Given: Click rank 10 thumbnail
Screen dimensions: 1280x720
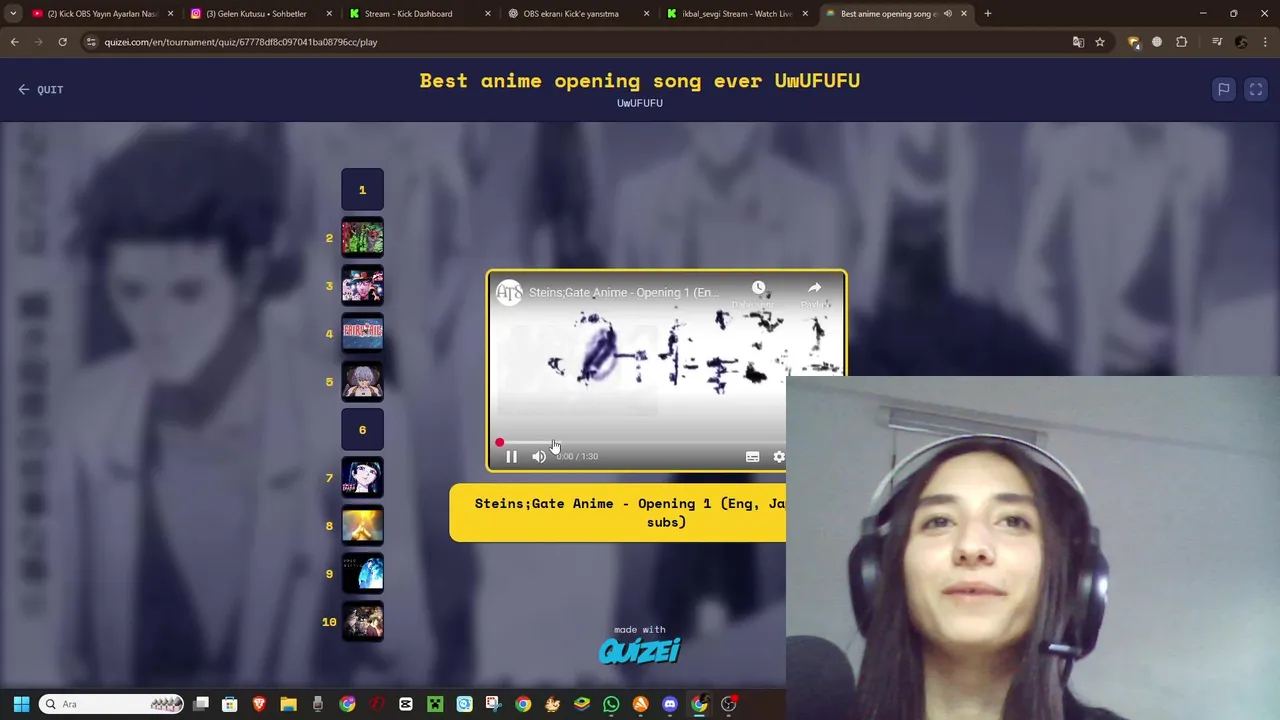Looking at the screenshot, I should (x=362, y=622).
